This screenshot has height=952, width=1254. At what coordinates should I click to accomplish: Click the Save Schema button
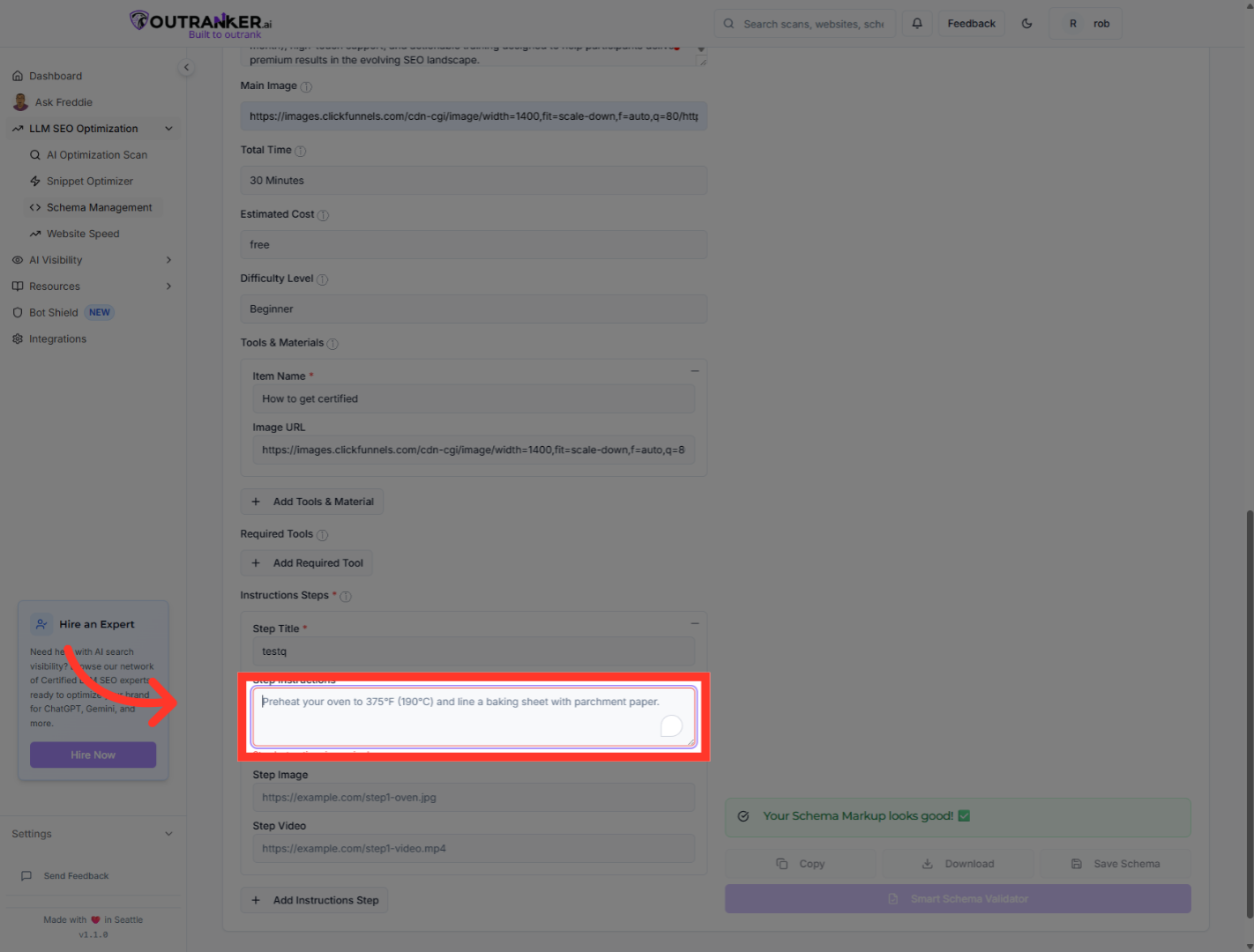[x=1116, y=864]
